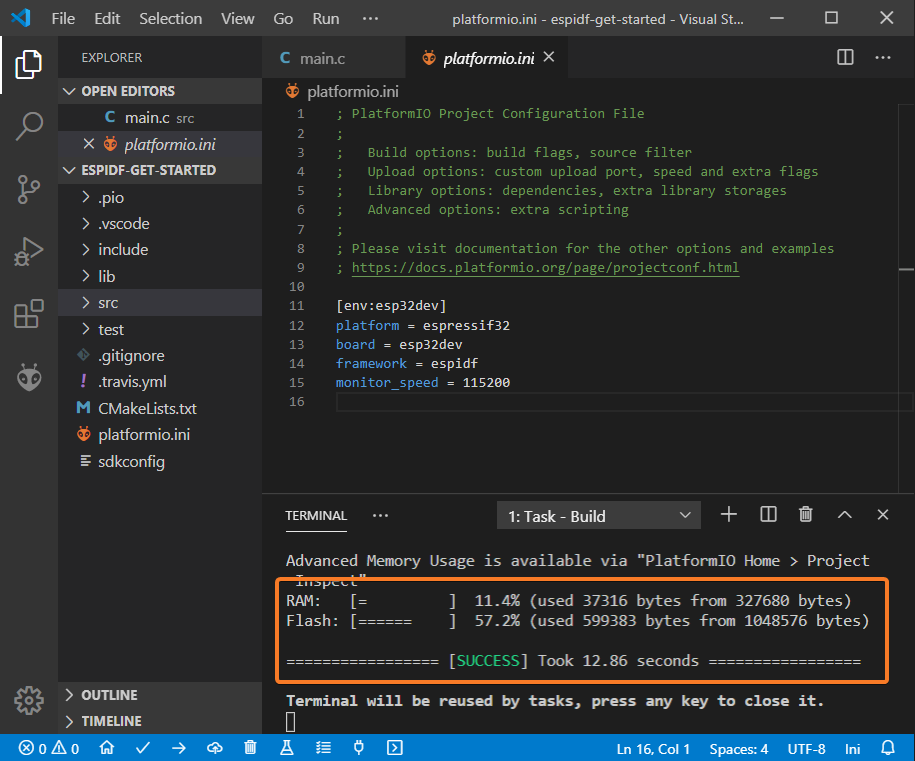Open .travis.yml file

(160, 382)
